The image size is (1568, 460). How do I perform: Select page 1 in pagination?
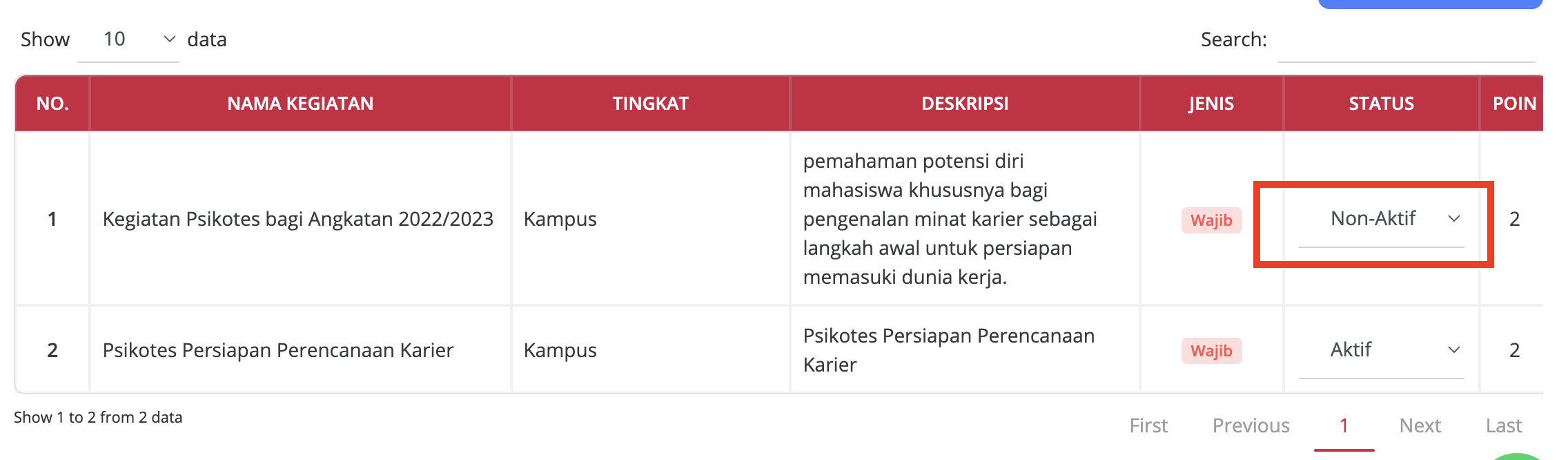click(1344, 425)
